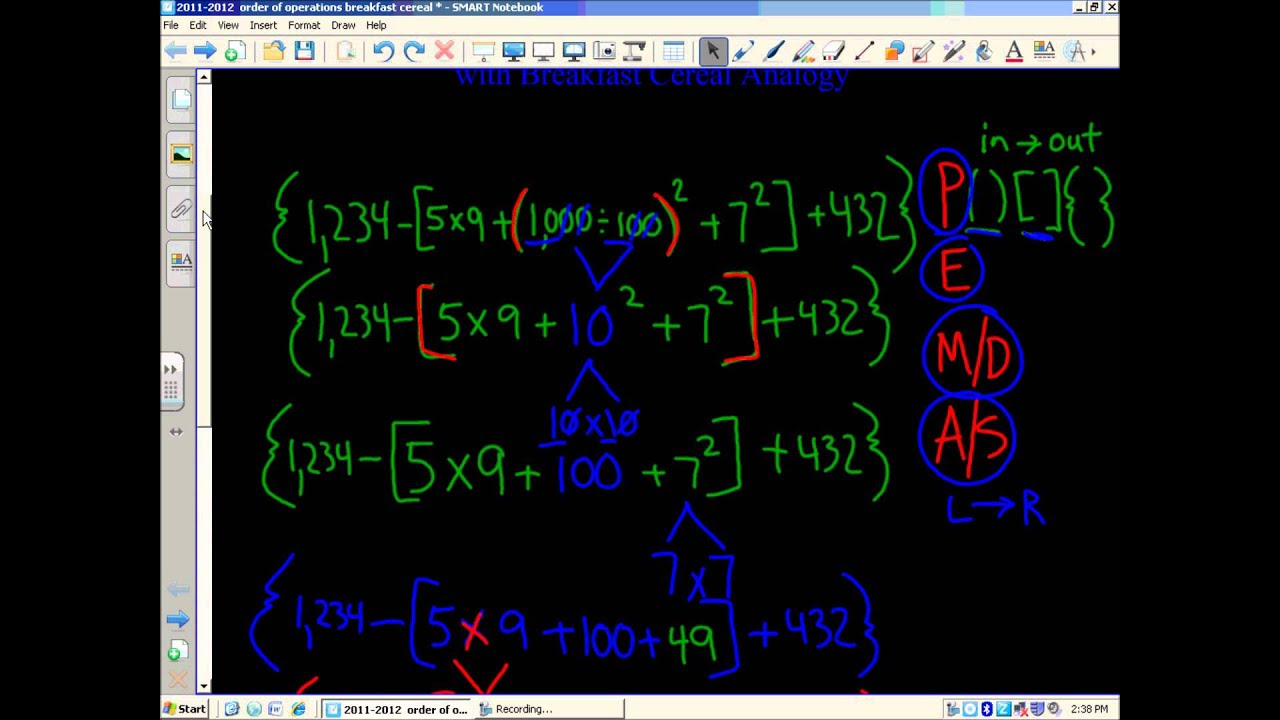This screenshot has width=1280, height=720.
Task: Choose the Select arrow tool
Action: [713, 51]
